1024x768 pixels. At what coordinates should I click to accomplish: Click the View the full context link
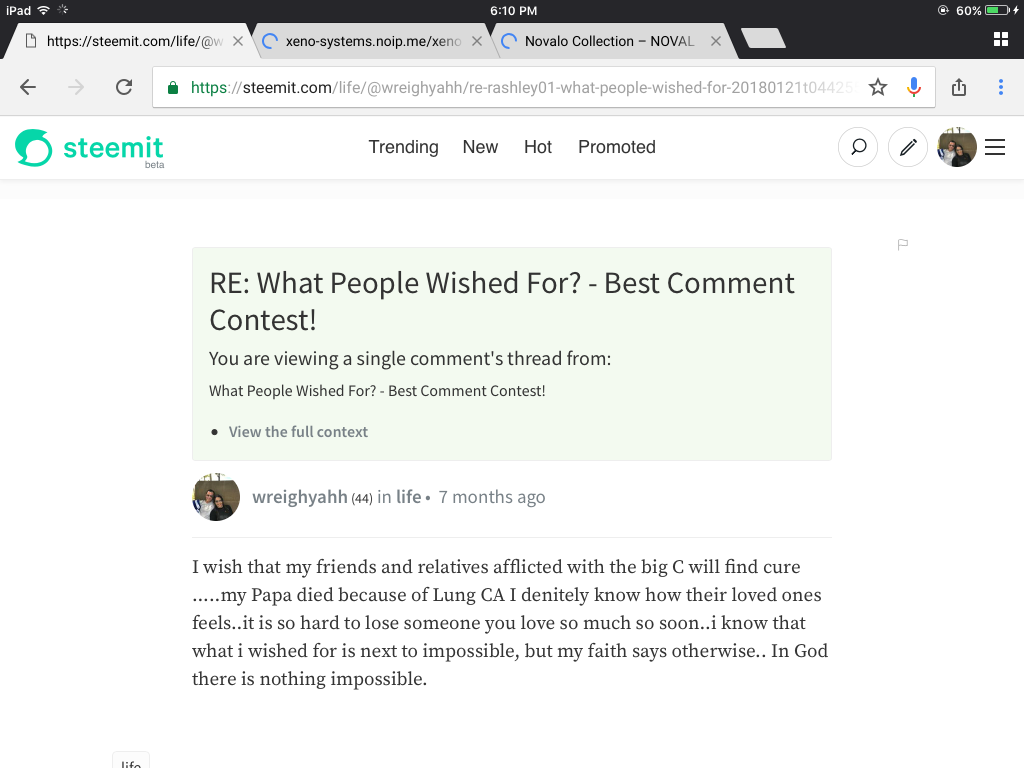tap(298, 431)
